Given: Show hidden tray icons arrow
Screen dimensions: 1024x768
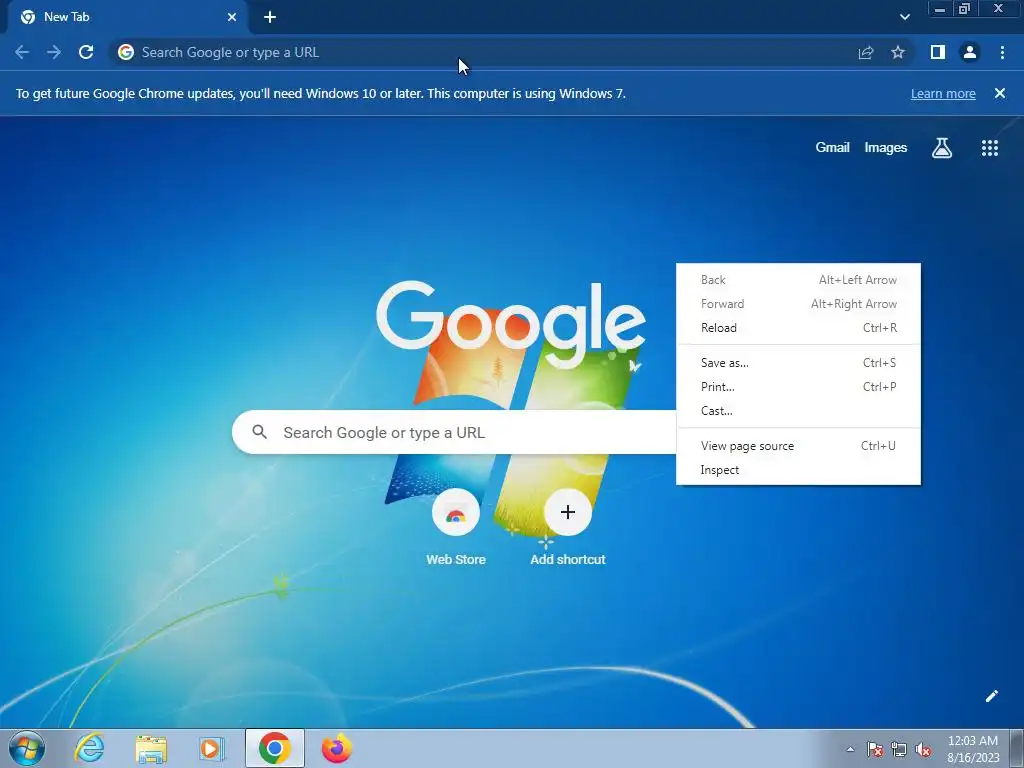Looking at the screenshot, I should click(x=850, y=749).
